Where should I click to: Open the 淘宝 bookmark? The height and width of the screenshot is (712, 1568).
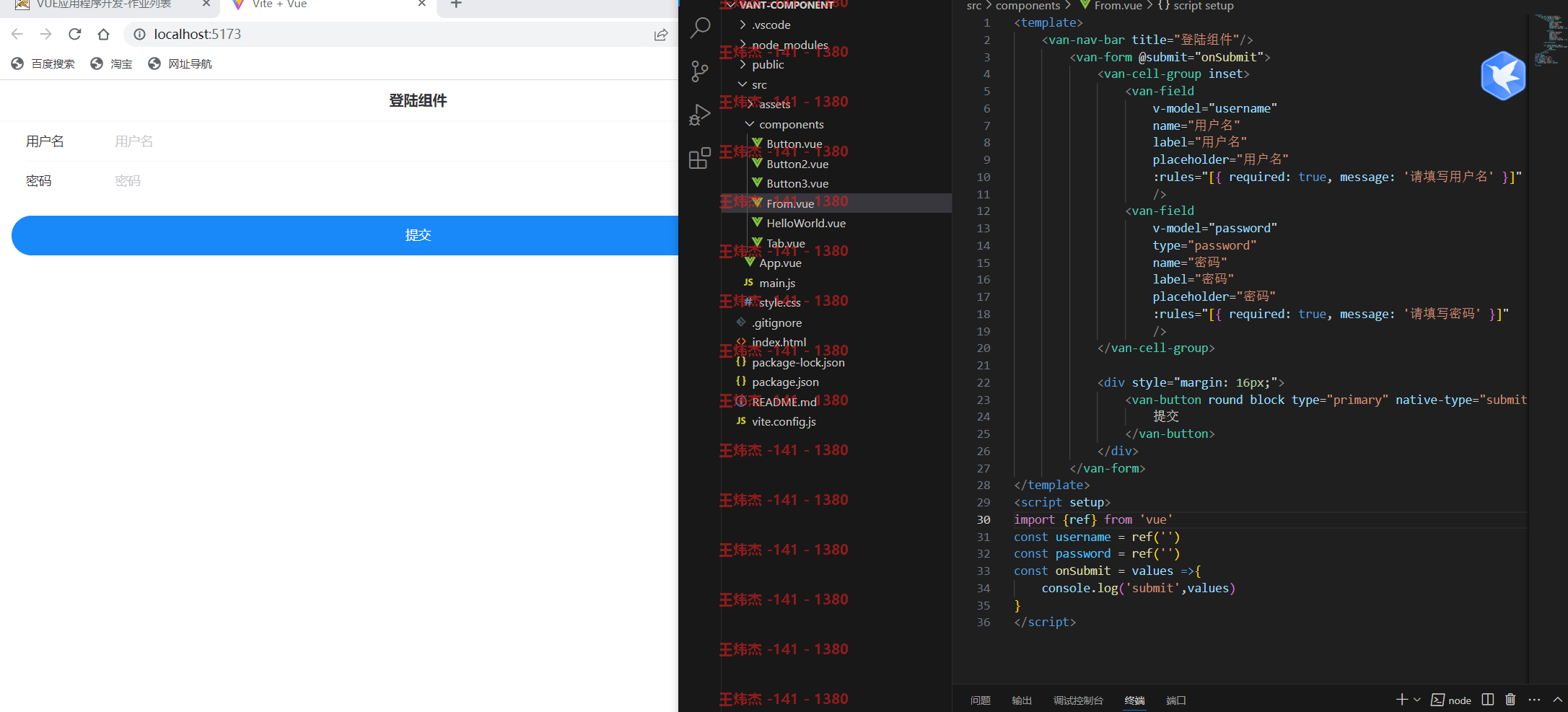click(112, 64)
